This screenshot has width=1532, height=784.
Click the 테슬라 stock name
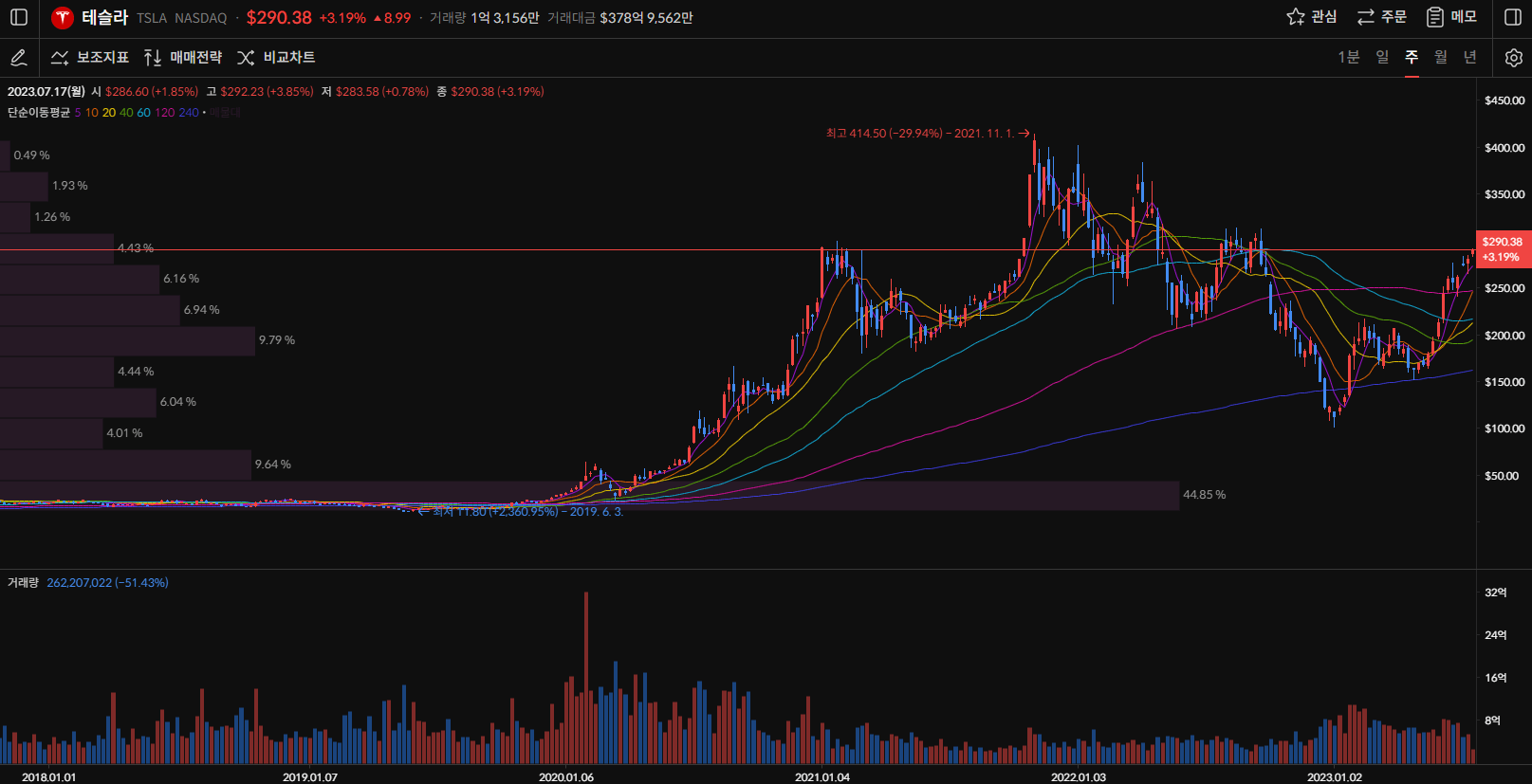click(104, 17)
